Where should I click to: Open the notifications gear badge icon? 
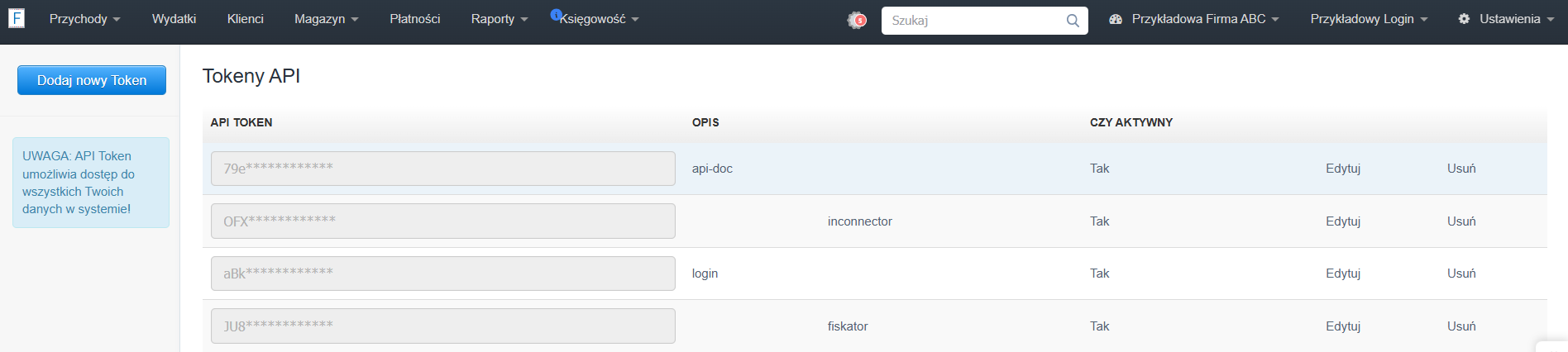pos(857,20)
